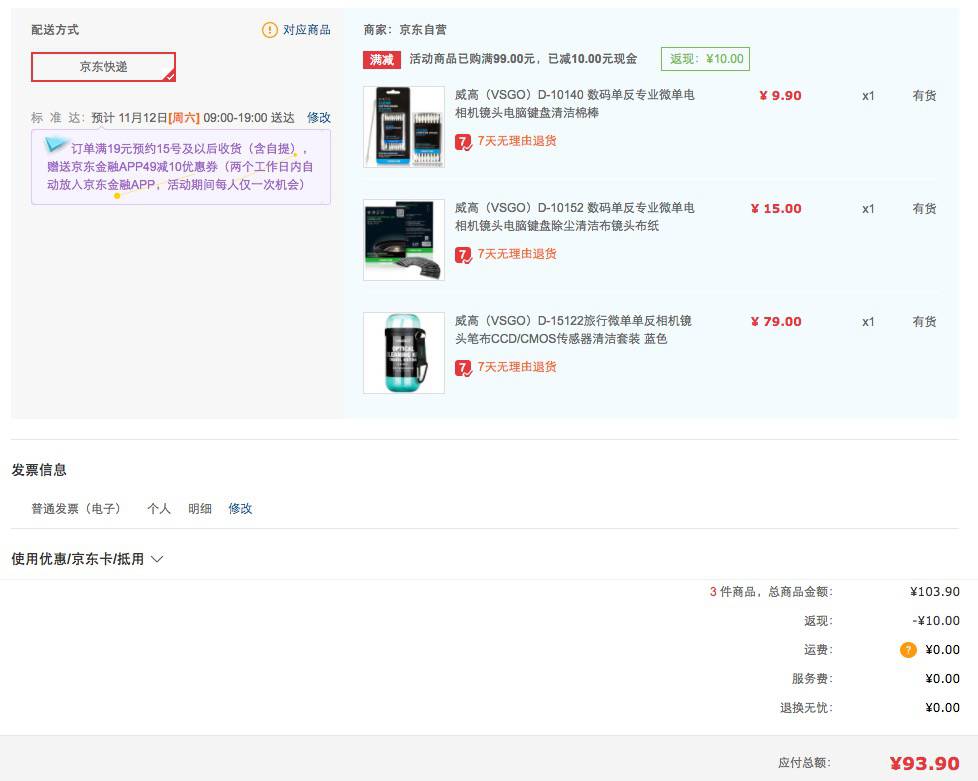The height and width of the screenshot is (781, 978).
Task: Open VSGO D-10140 cleaning swabs thumbnail
Action: [404, 127]
